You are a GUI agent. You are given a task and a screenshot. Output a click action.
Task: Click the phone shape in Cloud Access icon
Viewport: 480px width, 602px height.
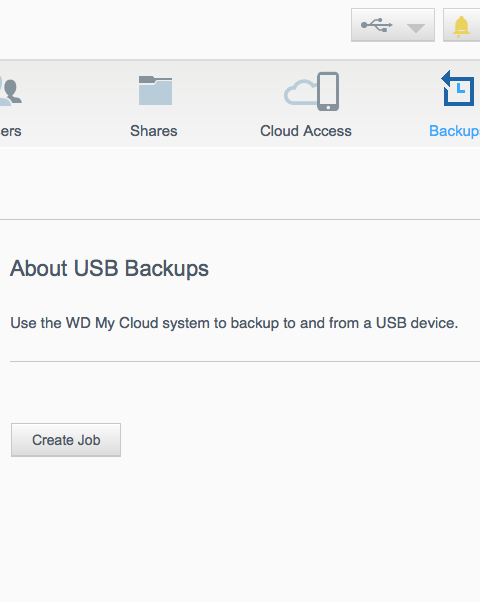[328, 91]
